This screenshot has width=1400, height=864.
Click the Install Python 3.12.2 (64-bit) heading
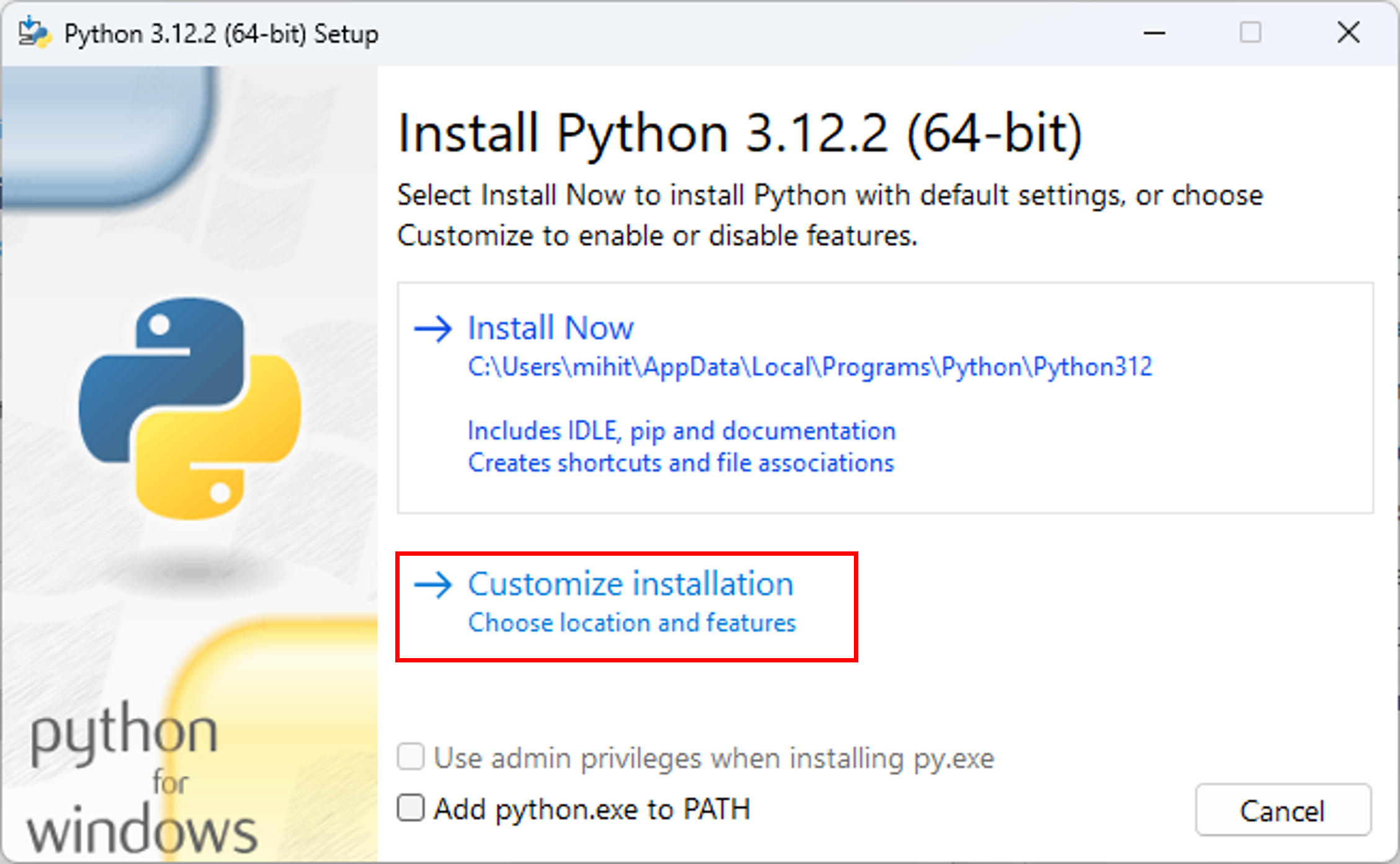739,133
